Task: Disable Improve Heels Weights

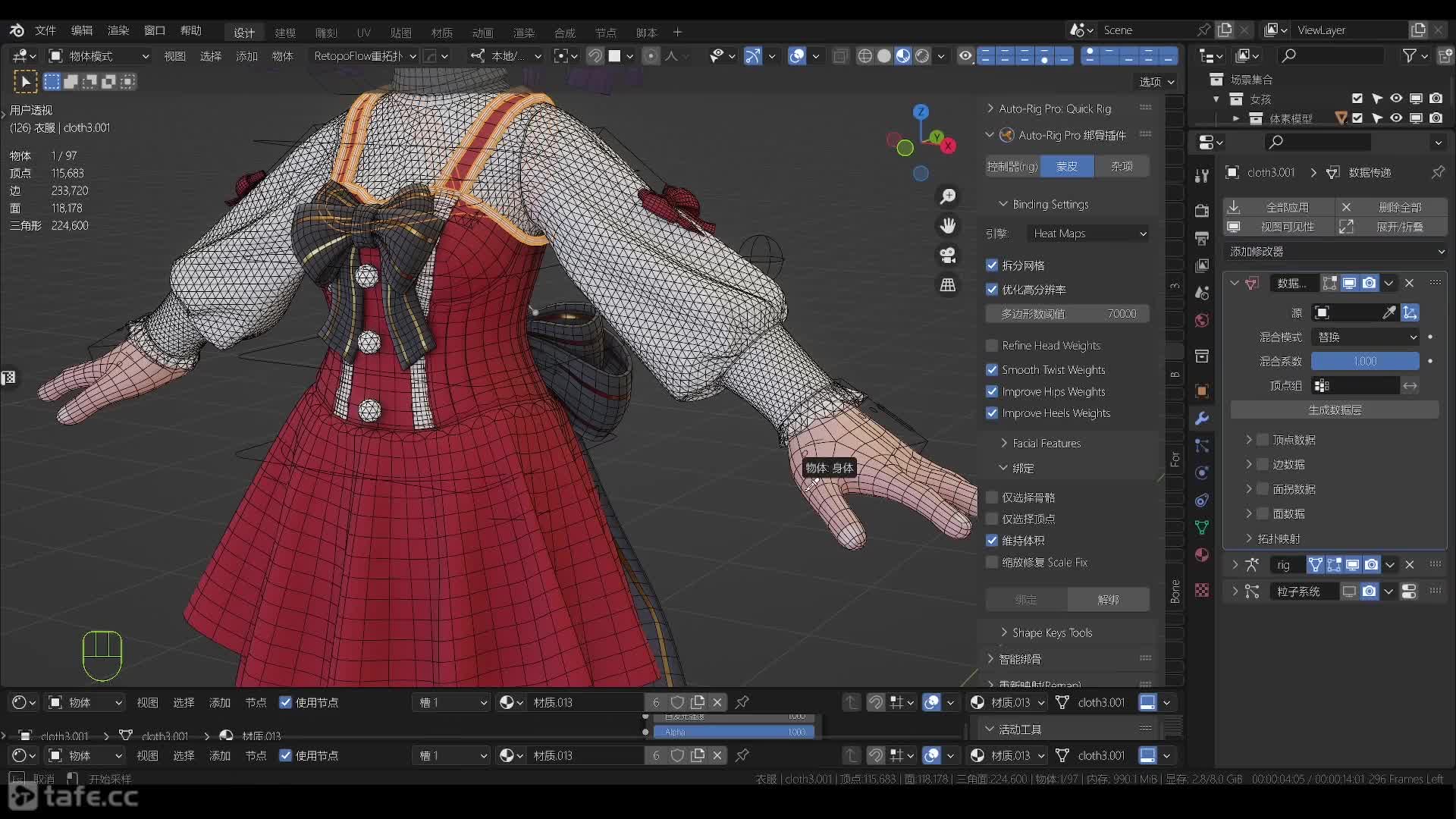Action: [x=992, y=413]
